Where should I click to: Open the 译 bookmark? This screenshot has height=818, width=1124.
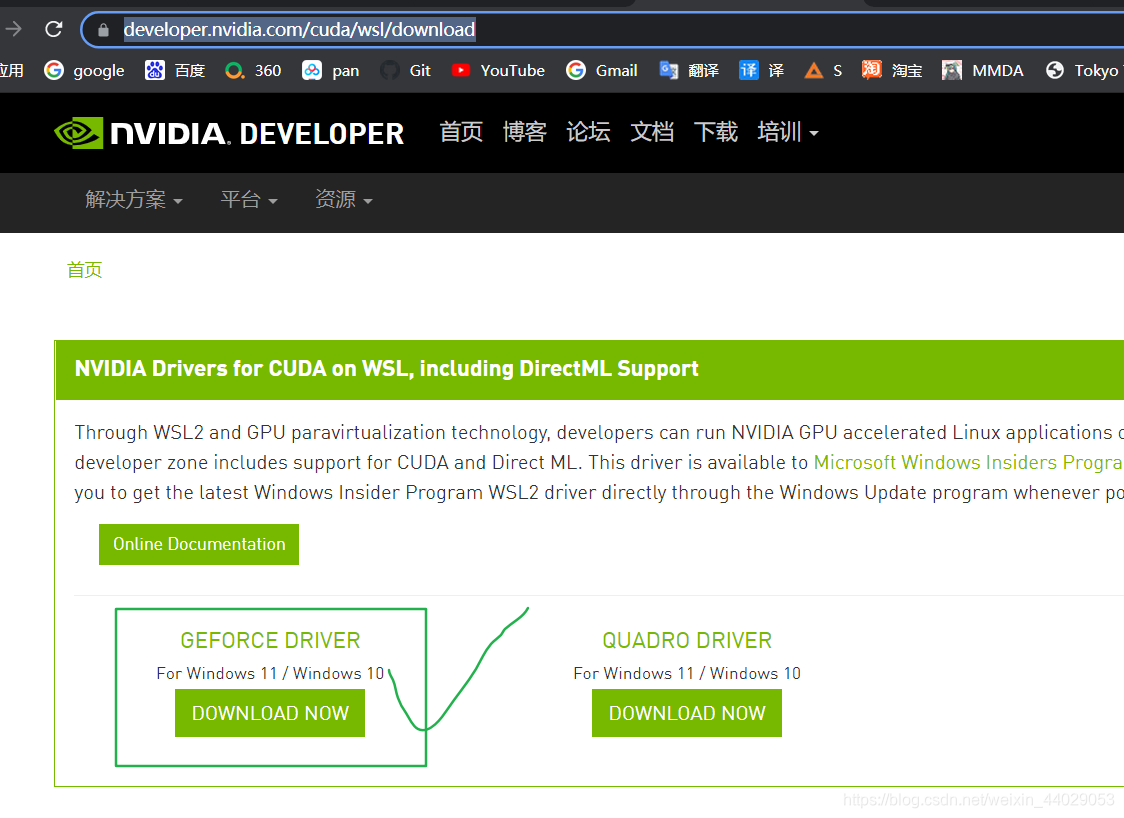(761, 70)
